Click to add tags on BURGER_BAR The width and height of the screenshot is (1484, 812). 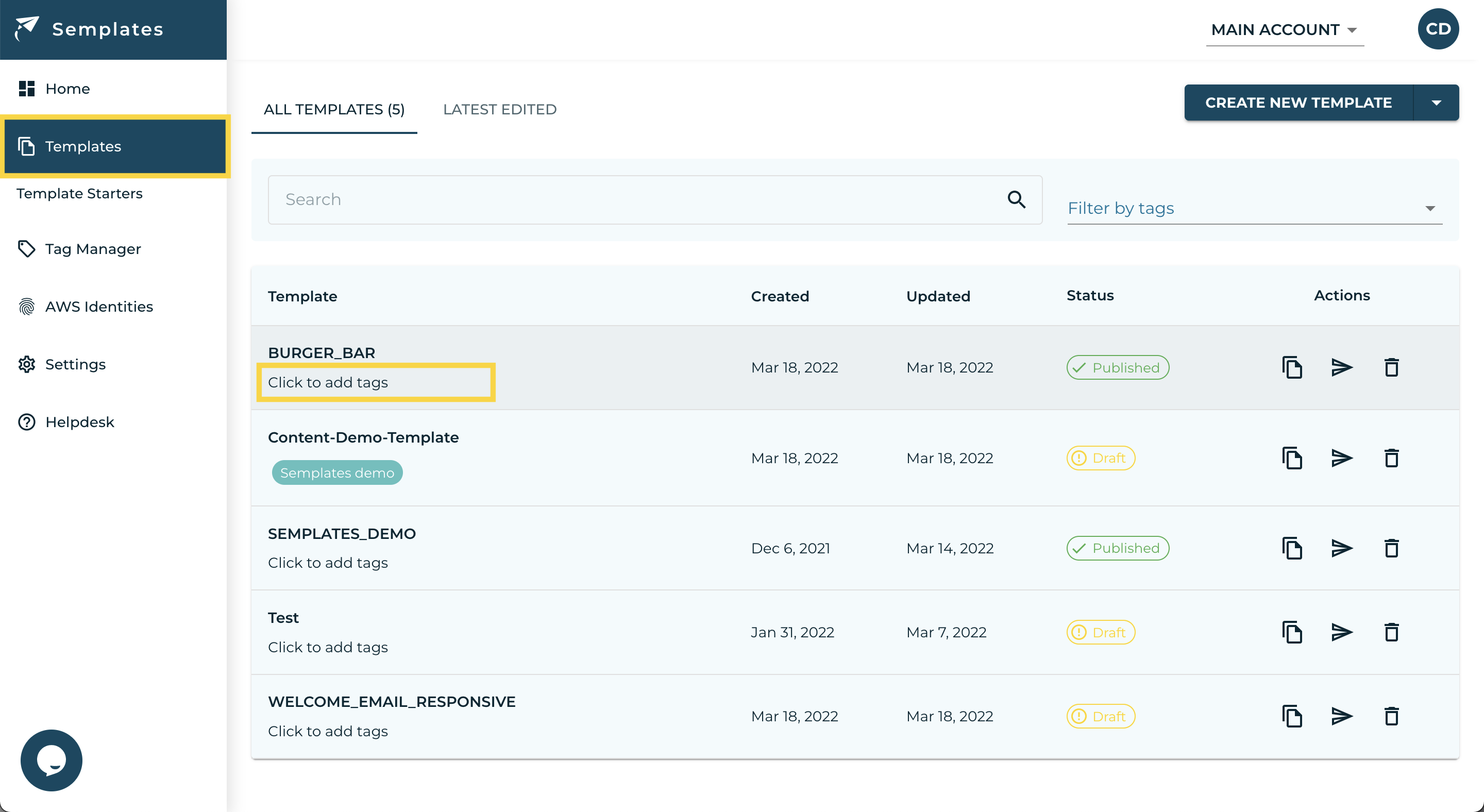coord(328,382)
